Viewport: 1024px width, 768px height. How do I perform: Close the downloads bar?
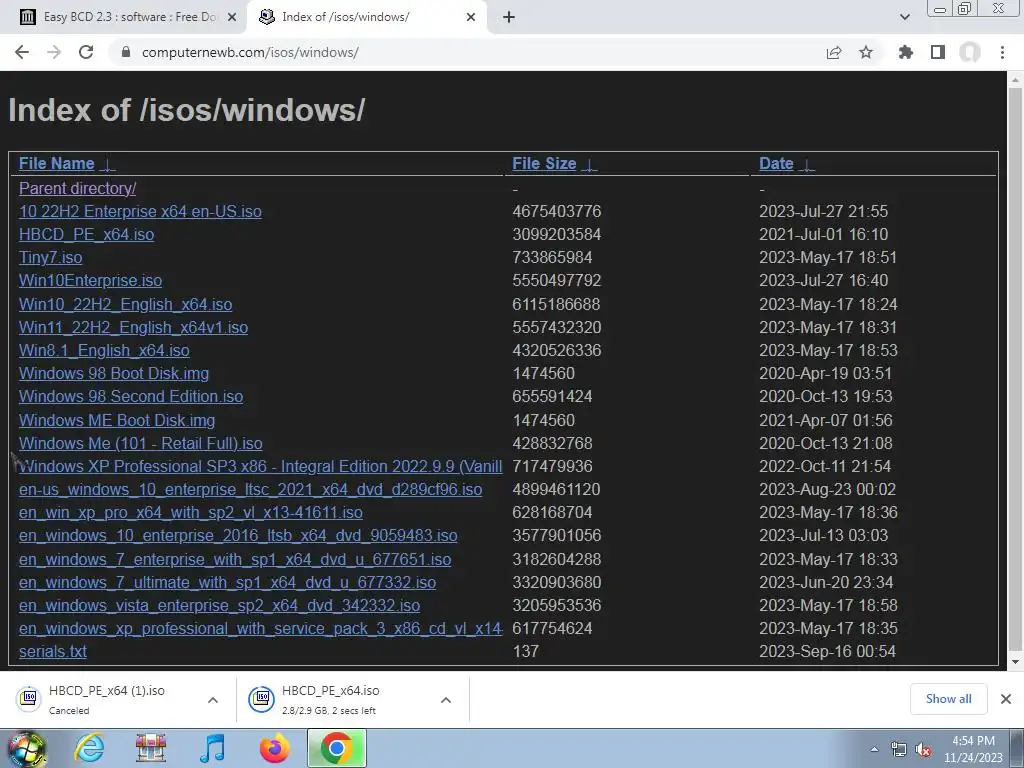pyautogui.click(x=1006, y=699)
